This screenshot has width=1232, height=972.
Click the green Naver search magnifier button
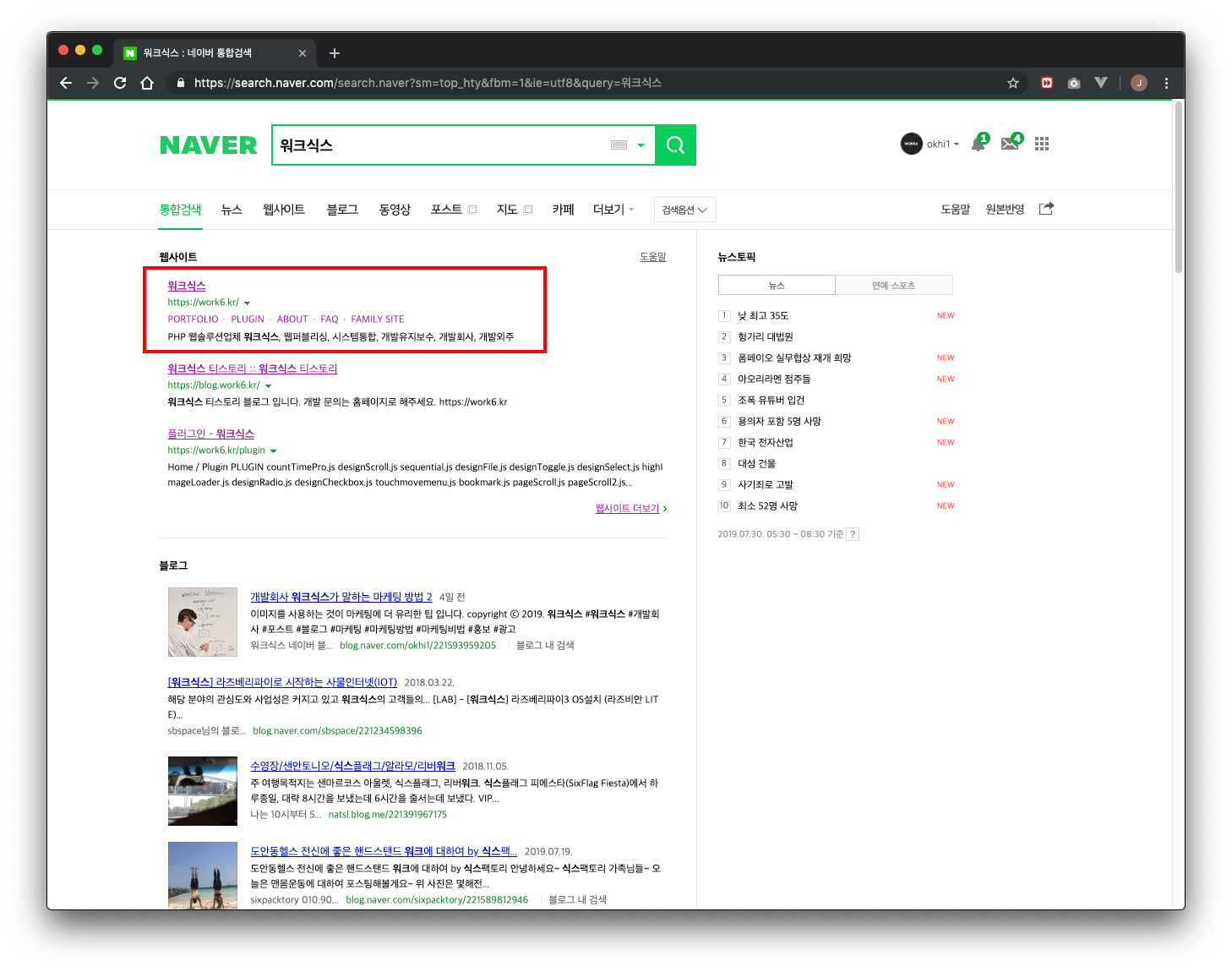tap(675, 145)
